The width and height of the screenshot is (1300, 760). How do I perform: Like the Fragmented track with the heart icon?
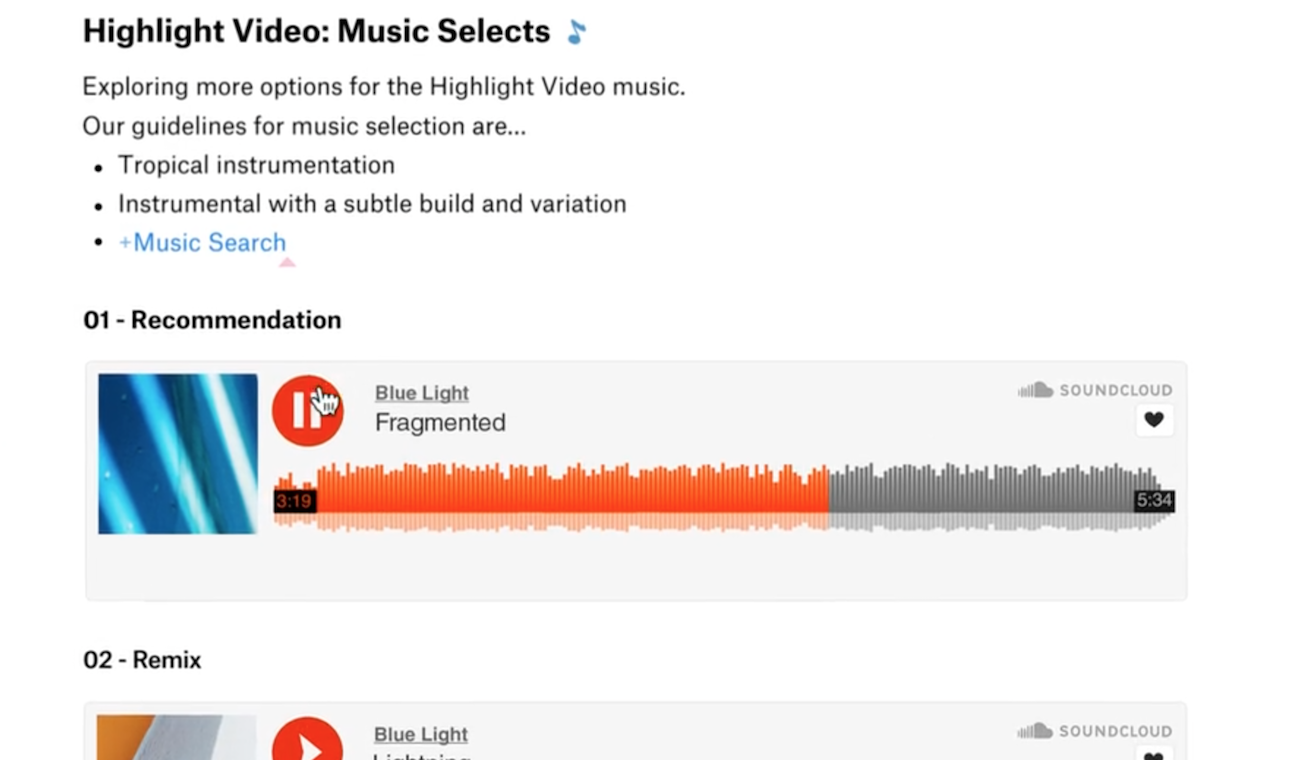tap(1154, 420)
